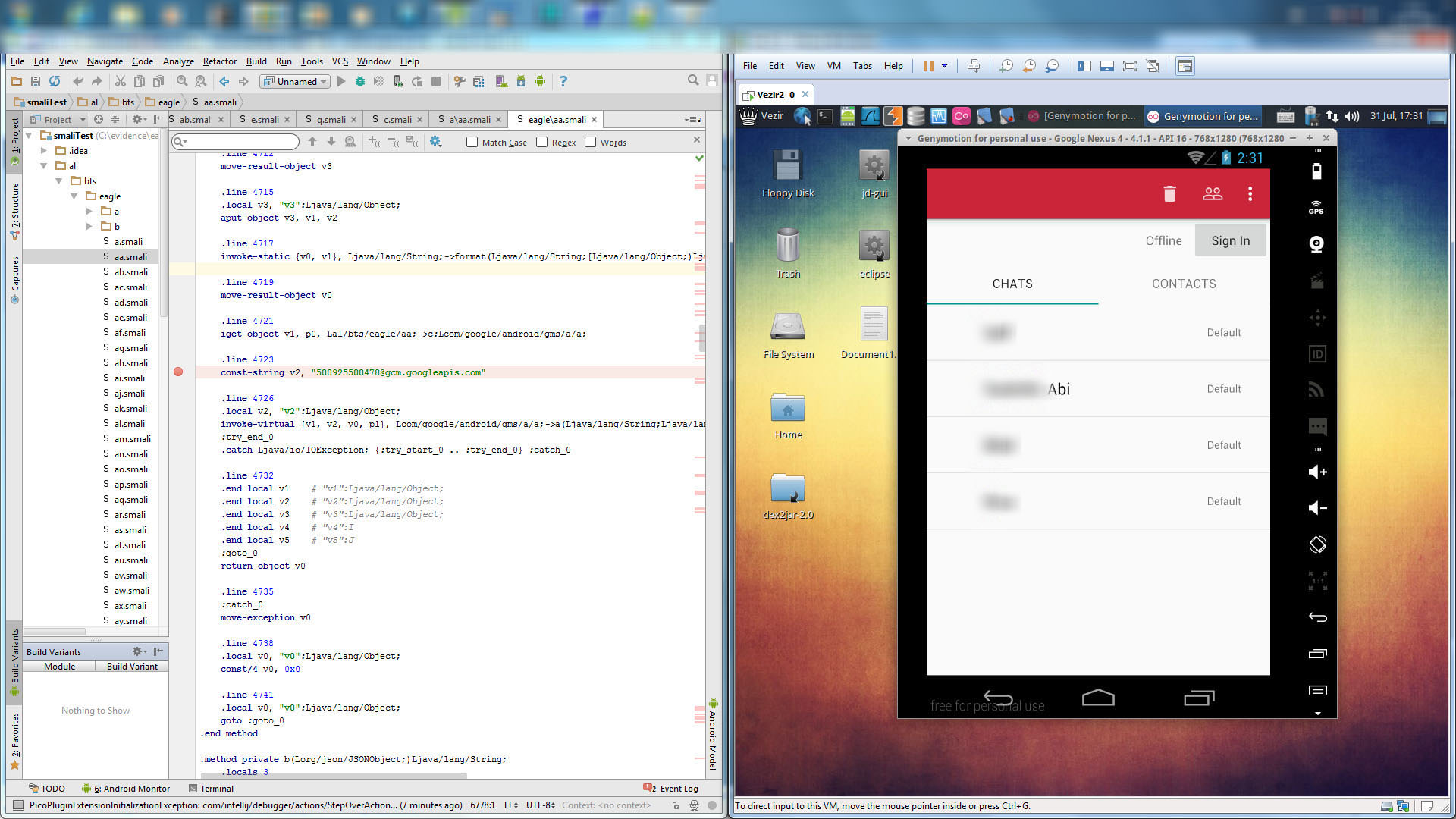The width and height of the screenshot is (1456, 819).
Task: Click the Run play icon in toolbar
Action: click(341, 81)
